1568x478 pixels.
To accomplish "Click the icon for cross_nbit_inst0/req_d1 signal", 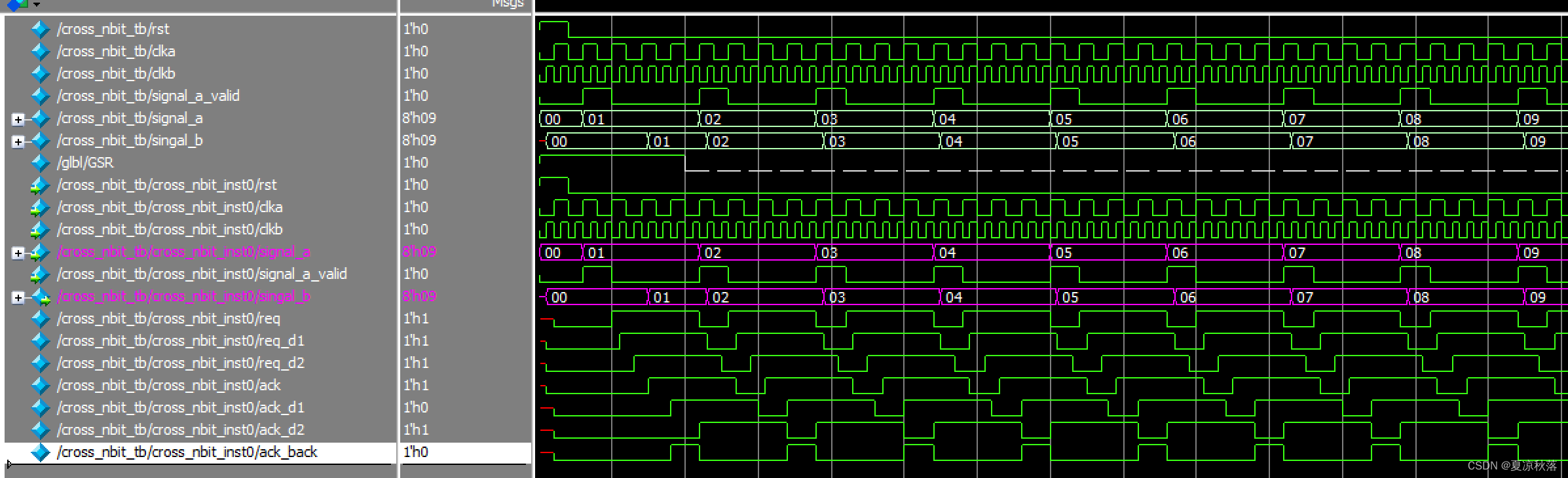I will 41,340.
